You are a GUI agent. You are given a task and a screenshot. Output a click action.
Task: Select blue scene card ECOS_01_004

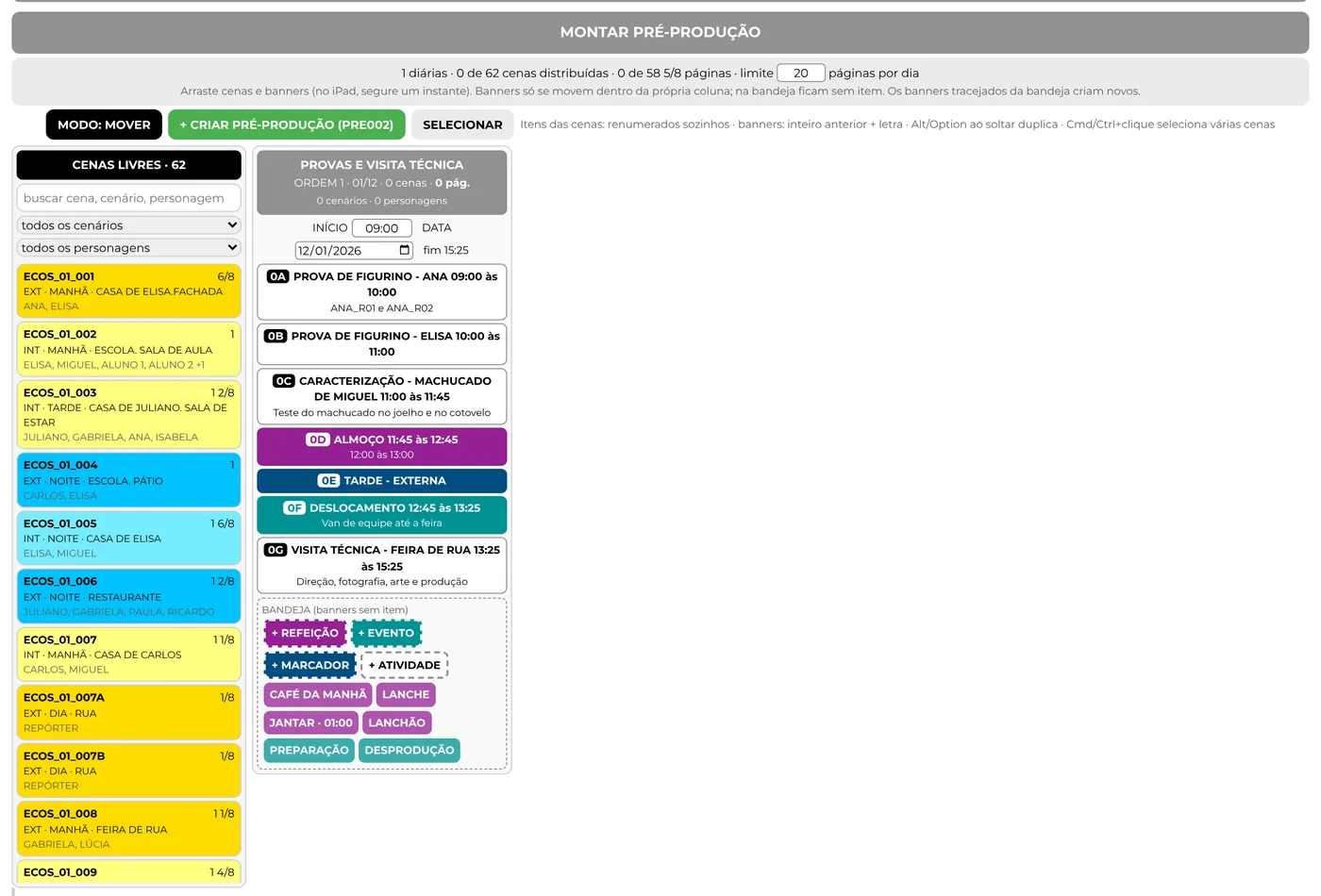128,480
